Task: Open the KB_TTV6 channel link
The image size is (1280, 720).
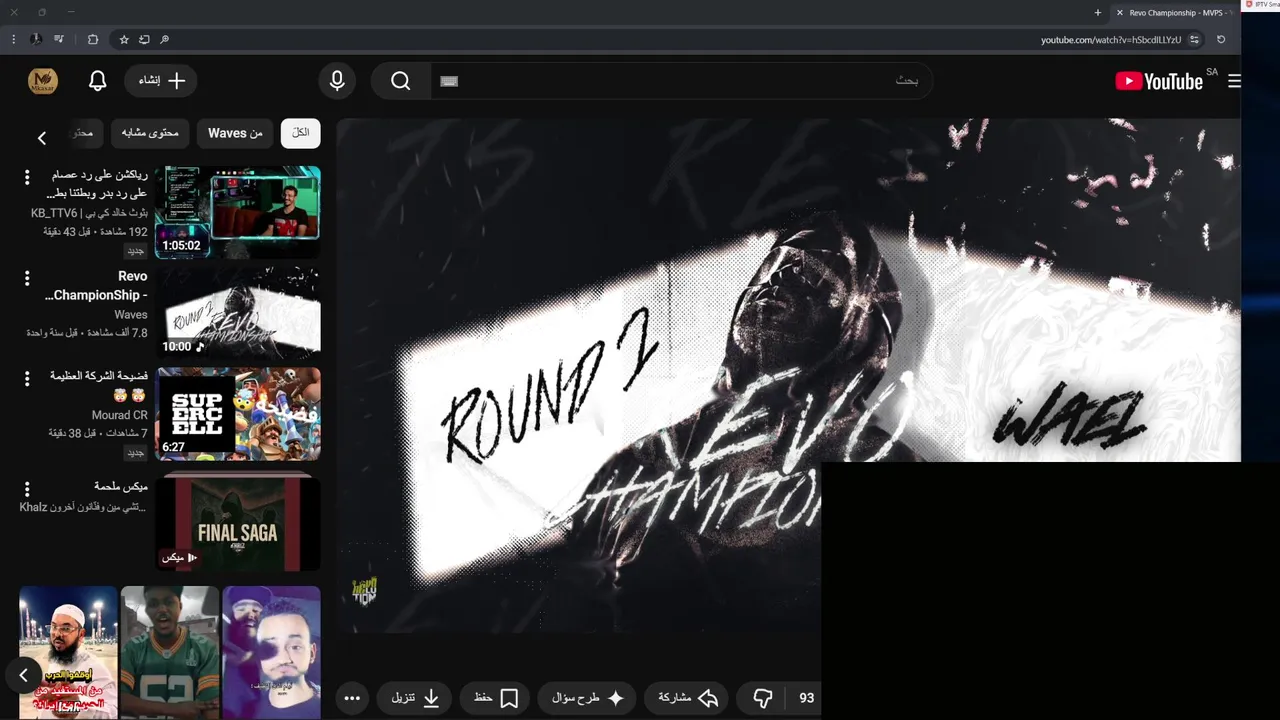Action: [x=89, y=213]
